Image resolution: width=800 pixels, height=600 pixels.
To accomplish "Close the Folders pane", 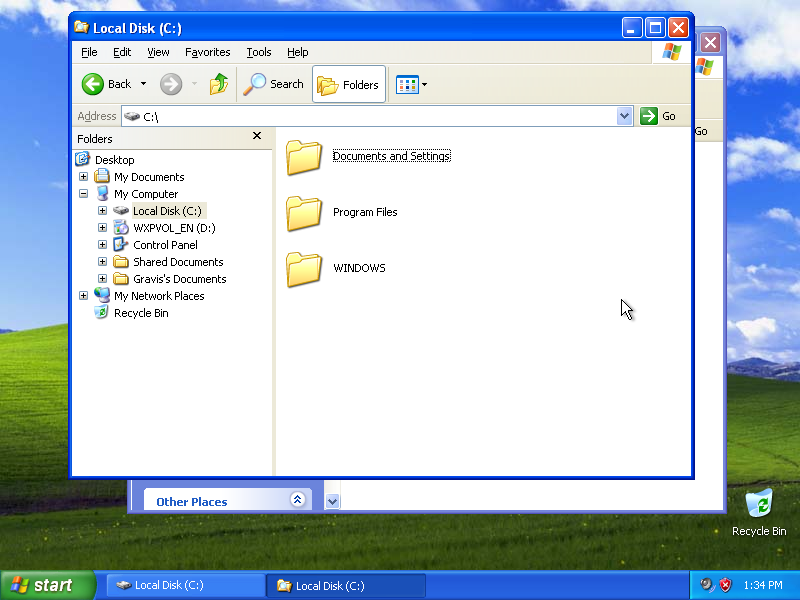I will (257, 136).
